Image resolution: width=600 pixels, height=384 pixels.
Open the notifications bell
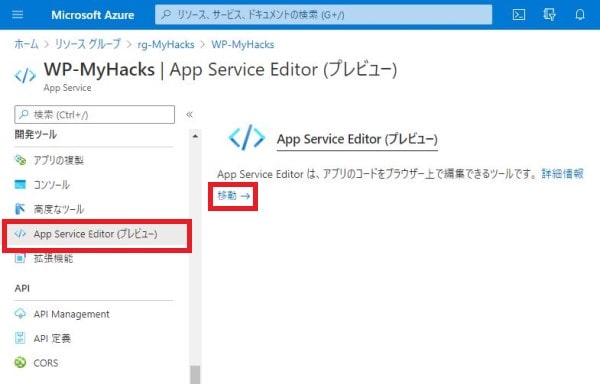tap(580, 15)
